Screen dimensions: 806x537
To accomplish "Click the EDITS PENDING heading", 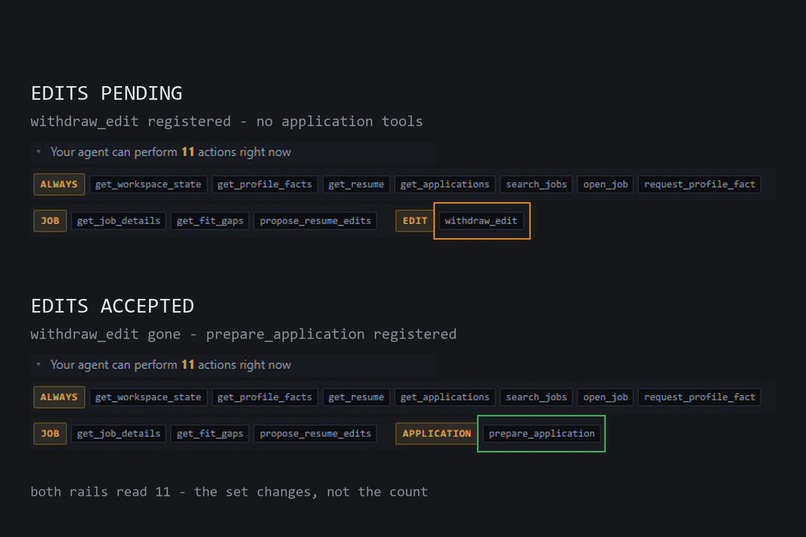I will (106, 93).
